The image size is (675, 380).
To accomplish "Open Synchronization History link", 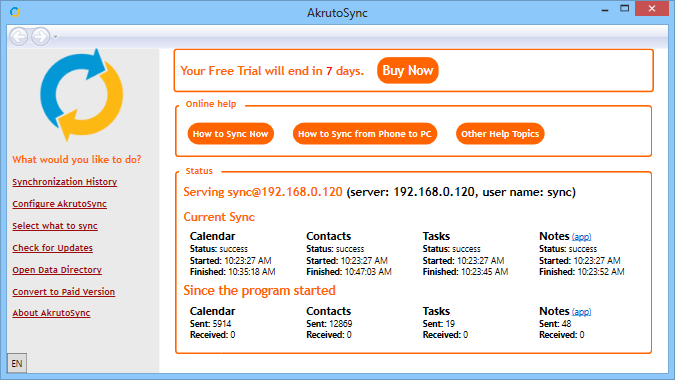I will tap(65, 182).
